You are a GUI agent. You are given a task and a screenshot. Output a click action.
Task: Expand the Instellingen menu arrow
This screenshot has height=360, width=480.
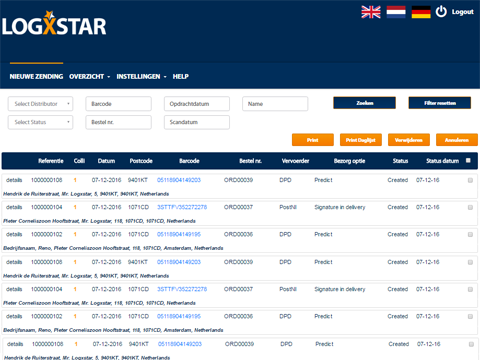(x=165, y=77)
